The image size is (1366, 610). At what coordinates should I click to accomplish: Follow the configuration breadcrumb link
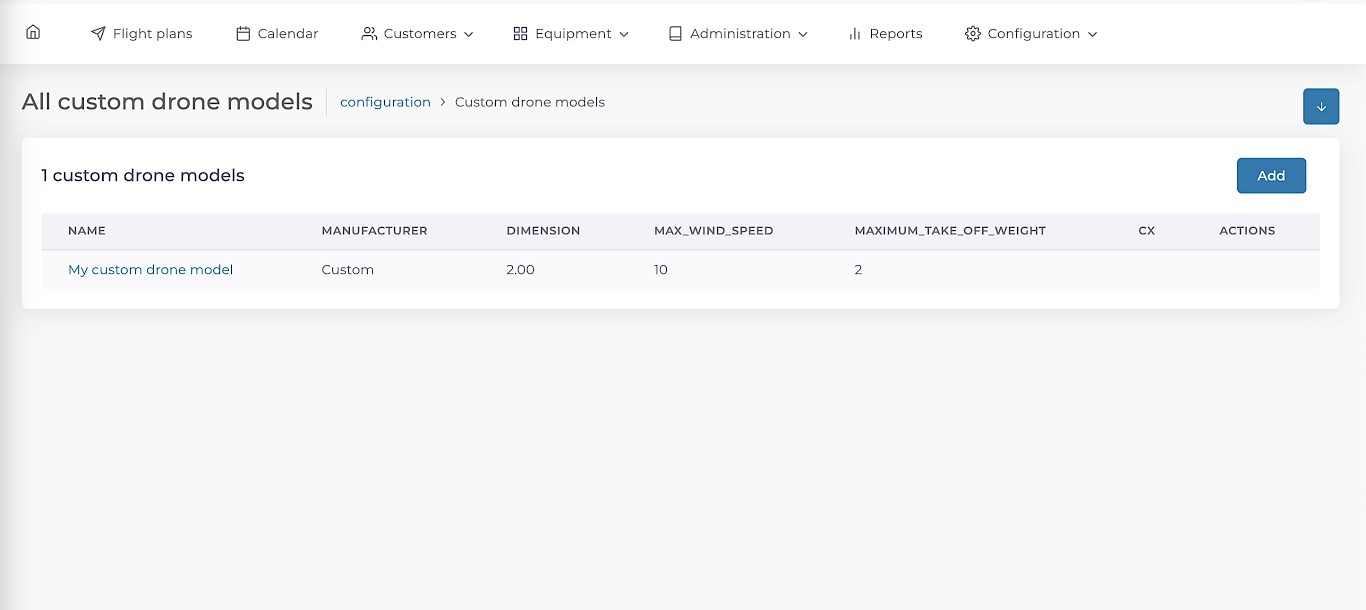point(385,102)
